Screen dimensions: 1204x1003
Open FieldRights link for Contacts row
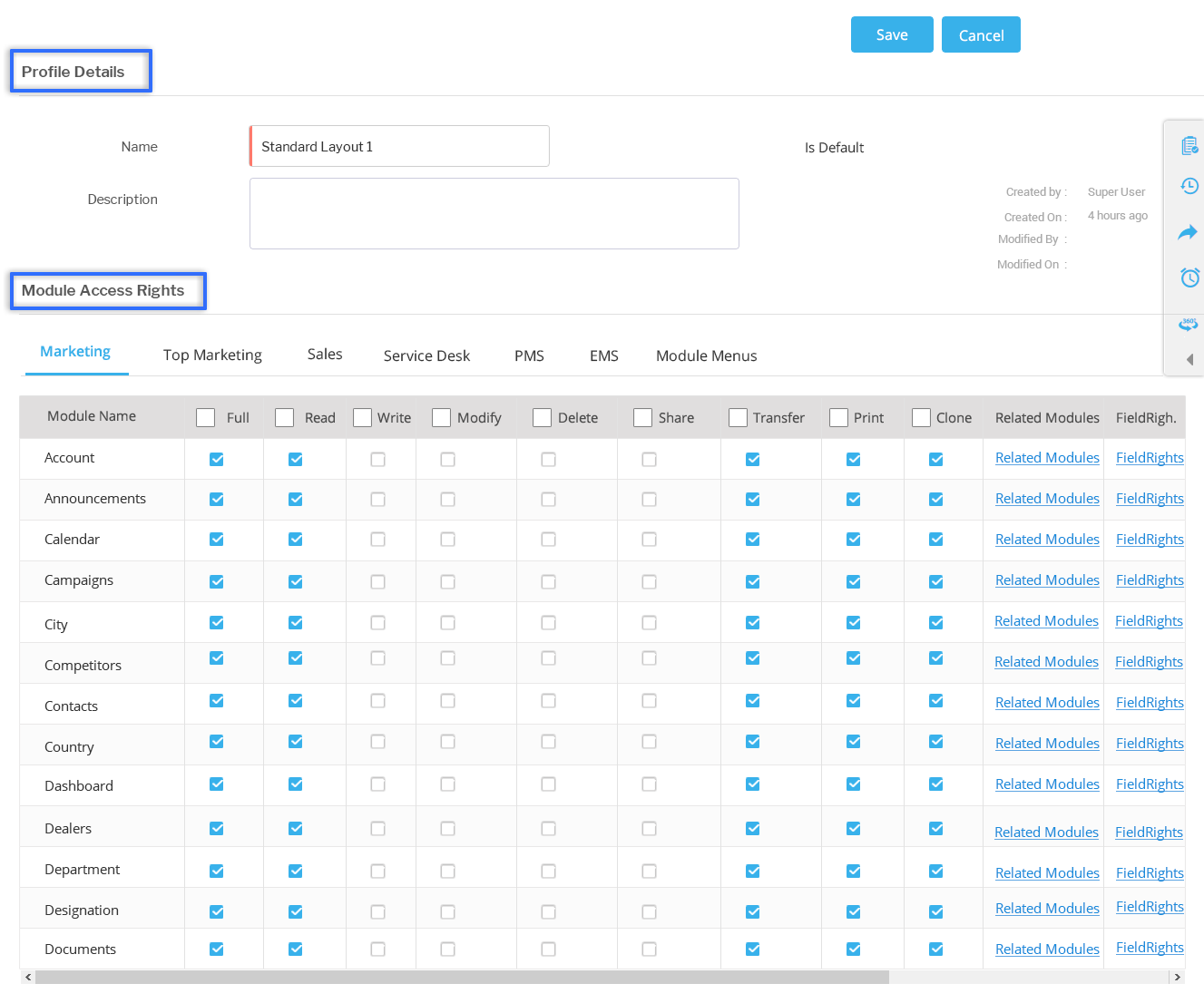click(x=1149, y=703)
